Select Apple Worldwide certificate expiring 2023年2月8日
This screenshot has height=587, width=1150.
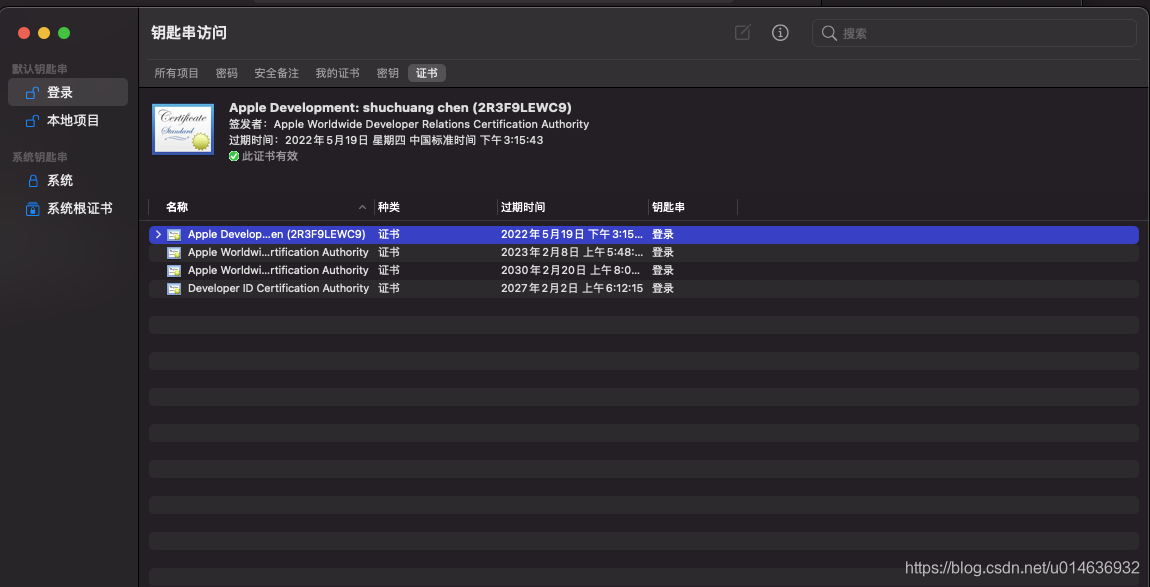tap(278, 252)
